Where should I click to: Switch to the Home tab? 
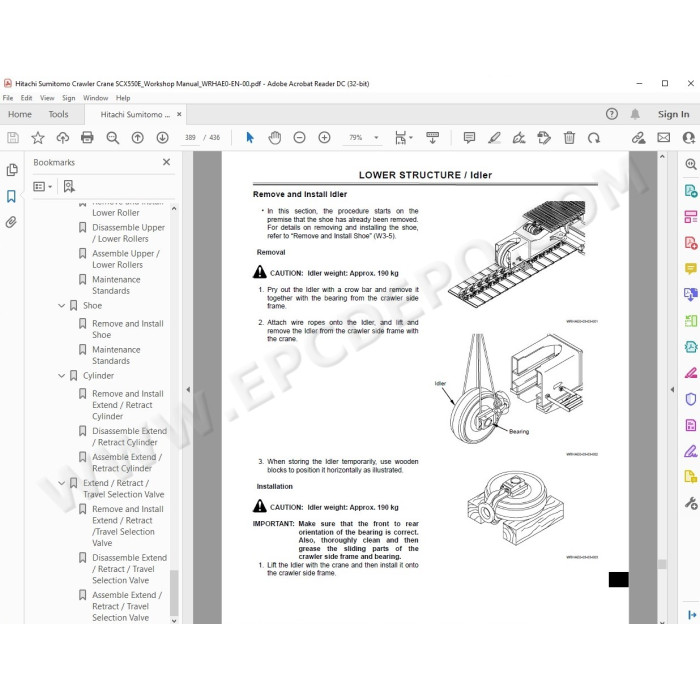[20, 114]
